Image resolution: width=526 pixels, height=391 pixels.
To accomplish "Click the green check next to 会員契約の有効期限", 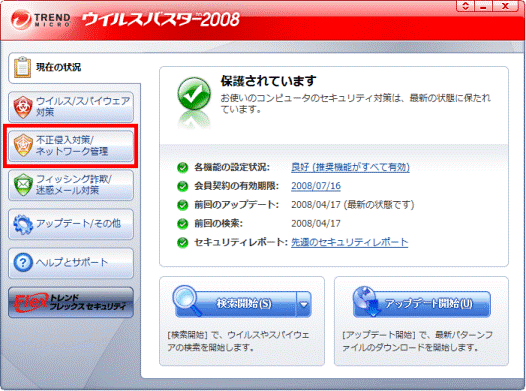I will [182, 186].
